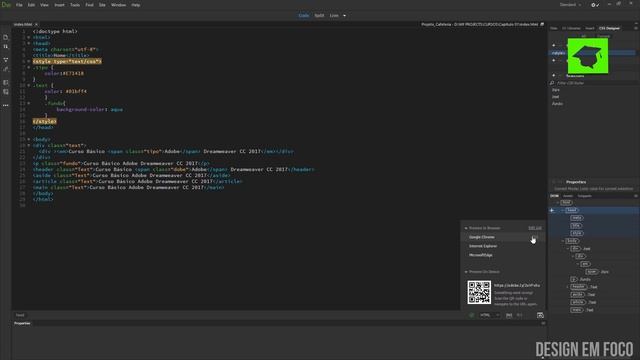This screenshot has height=360, width=640.
Task: Click the Remove Comment icon in toolbar
Action: (x=6, y=92)
